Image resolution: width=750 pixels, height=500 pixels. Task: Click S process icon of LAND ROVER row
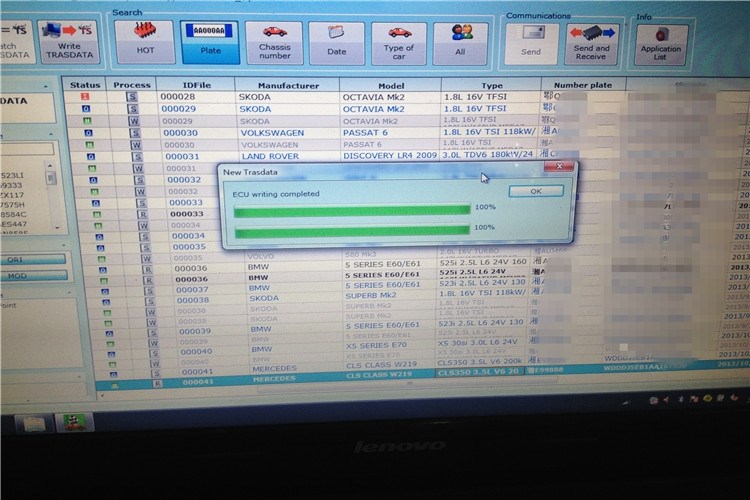pos(138,156)
